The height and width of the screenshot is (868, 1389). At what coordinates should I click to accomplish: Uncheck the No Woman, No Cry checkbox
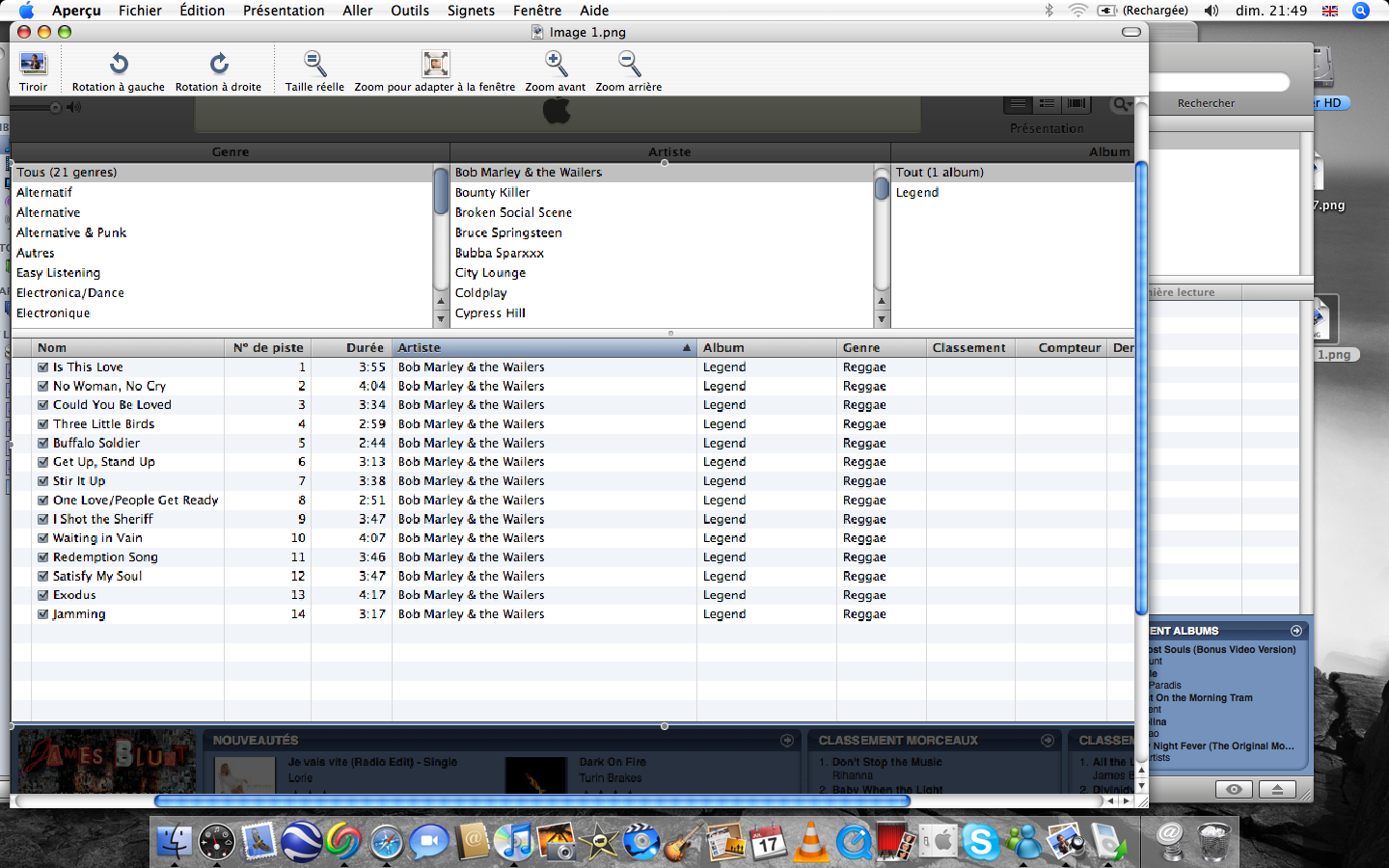(x=42, y=386)
